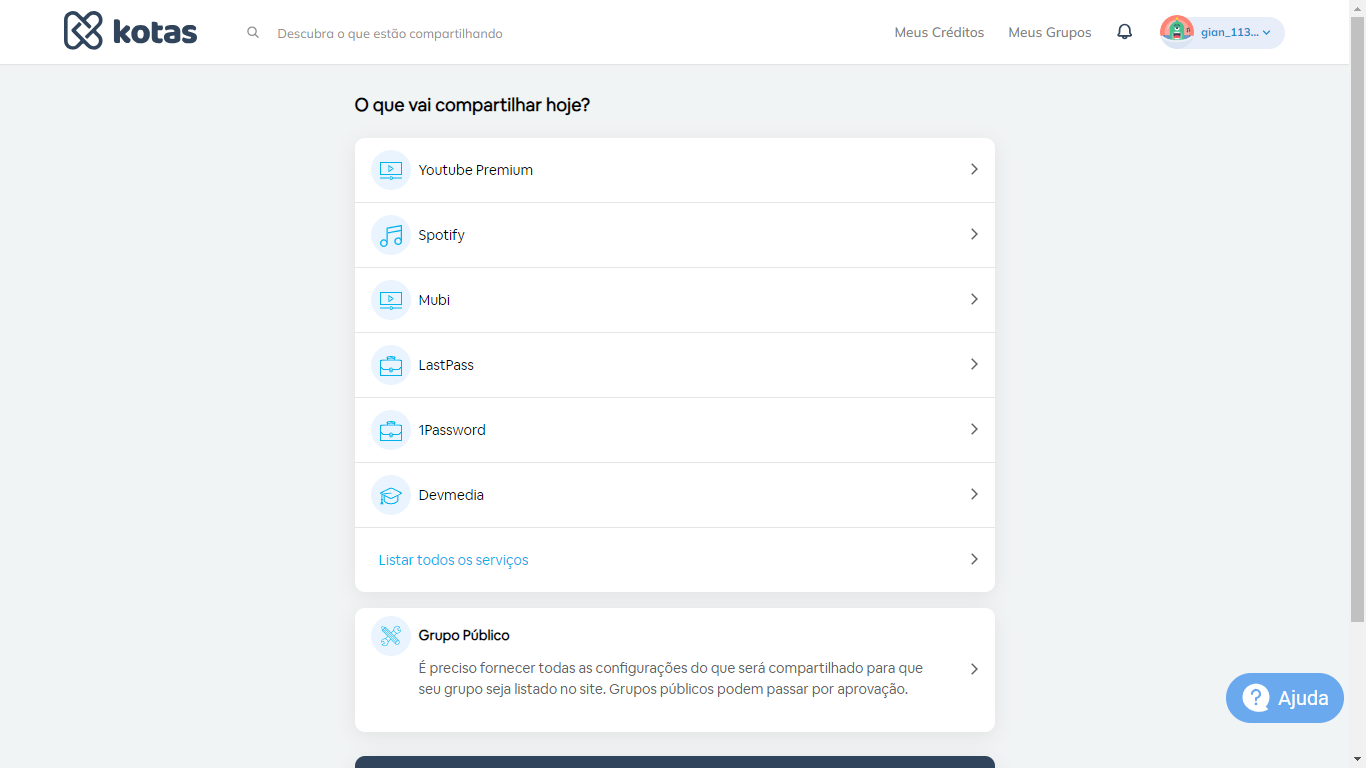The image size is (1366, 768).
Task: Select the 1Password label
Action: tap(452, 430)
